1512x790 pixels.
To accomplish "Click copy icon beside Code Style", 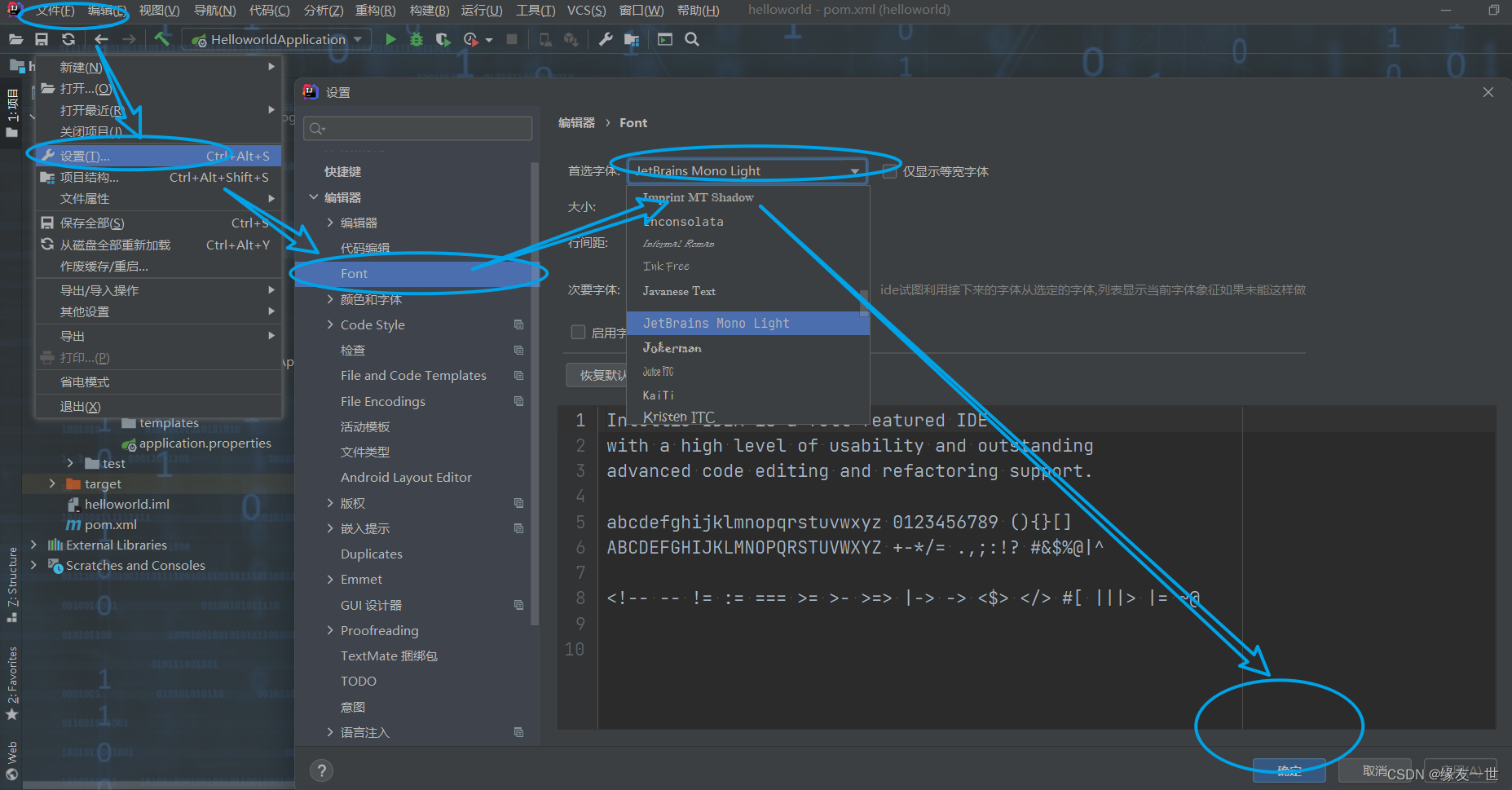I will pos(518,324).
